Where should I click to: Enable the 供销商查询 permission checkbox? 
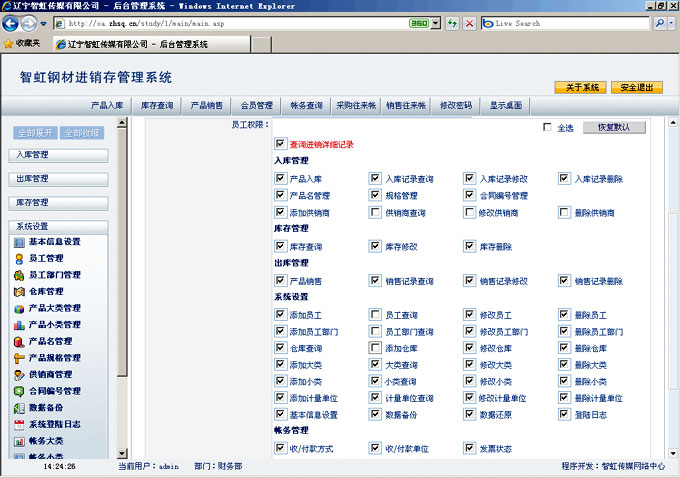(375, 213)
